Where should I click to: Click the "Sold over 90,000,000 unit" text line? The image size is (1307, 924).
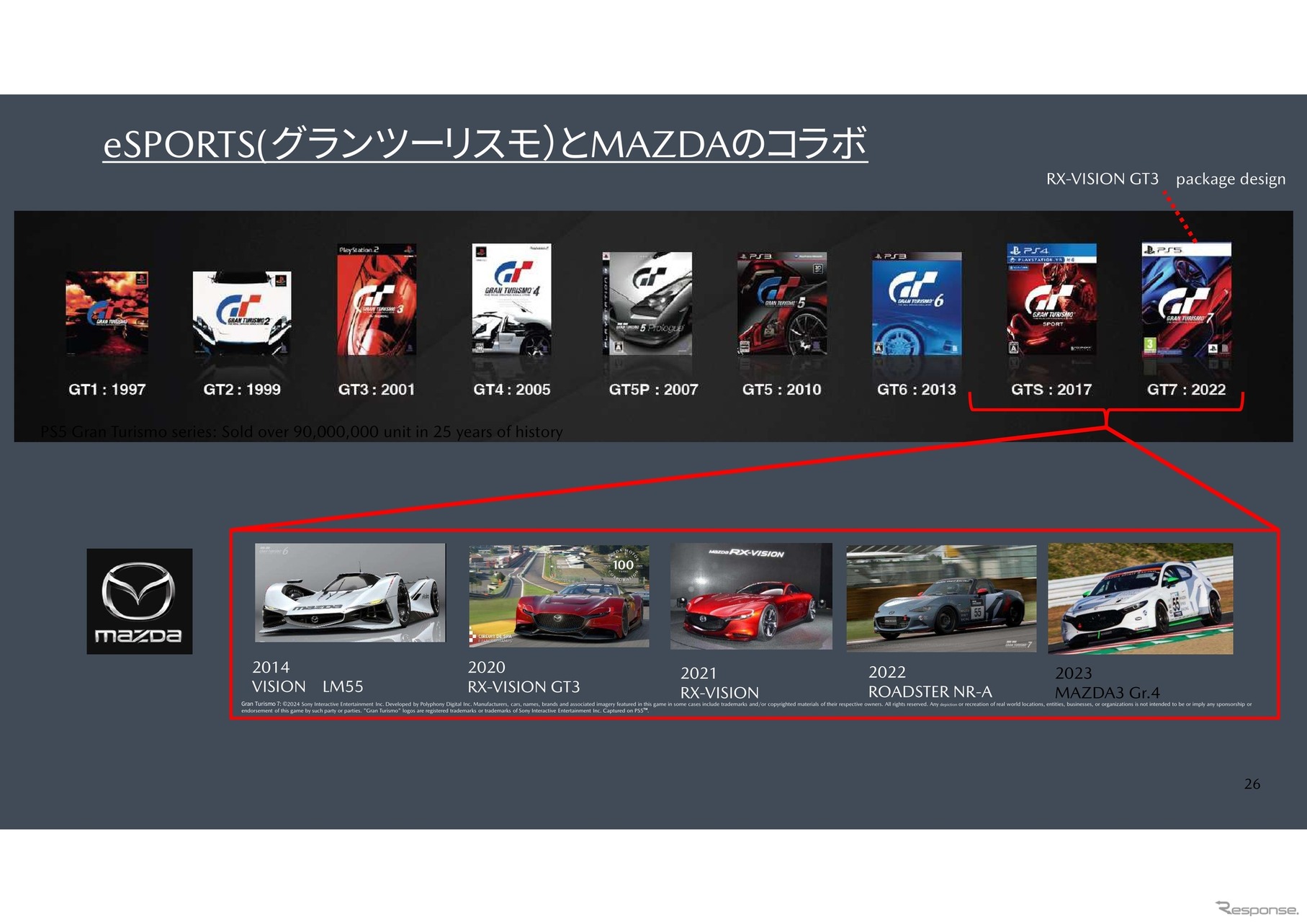click(302, 431)
